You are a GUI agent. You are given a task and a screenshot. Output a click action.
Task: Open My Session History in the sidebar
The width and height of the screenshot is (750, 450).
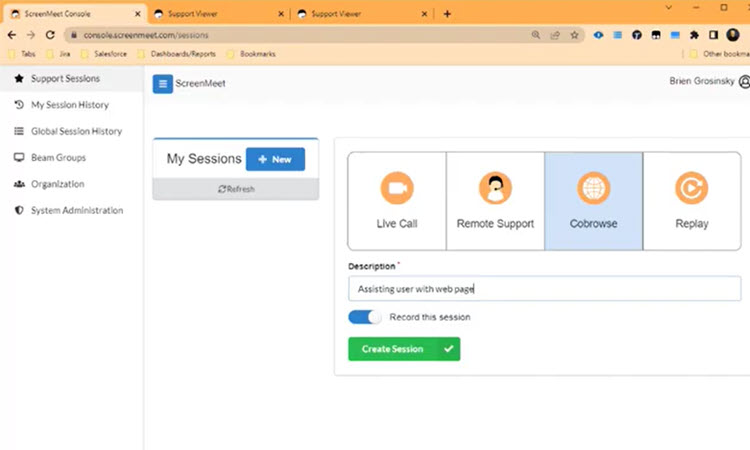(x=70, y=105)
